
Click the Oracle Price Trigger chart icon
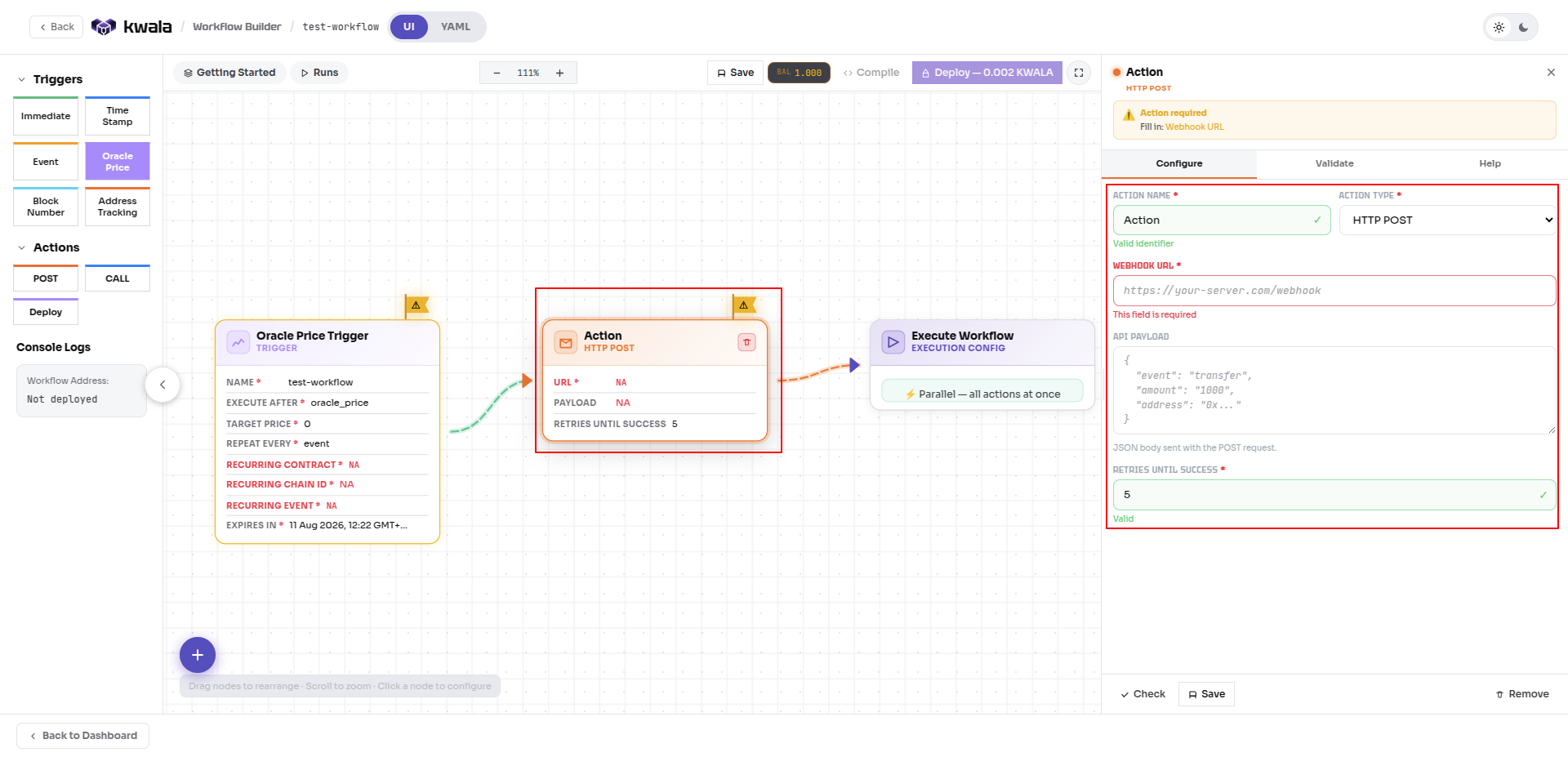[238, 342]
